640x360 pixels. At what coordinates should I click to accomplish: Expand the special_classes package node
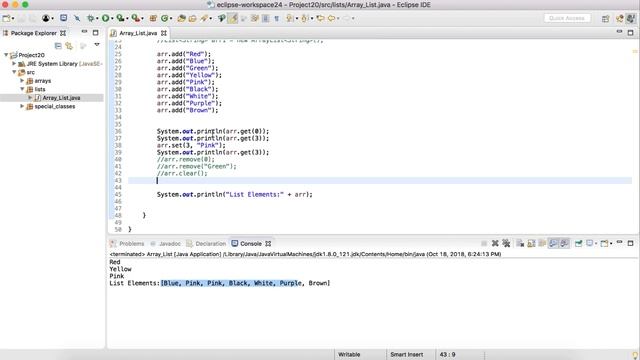[22, 106]
